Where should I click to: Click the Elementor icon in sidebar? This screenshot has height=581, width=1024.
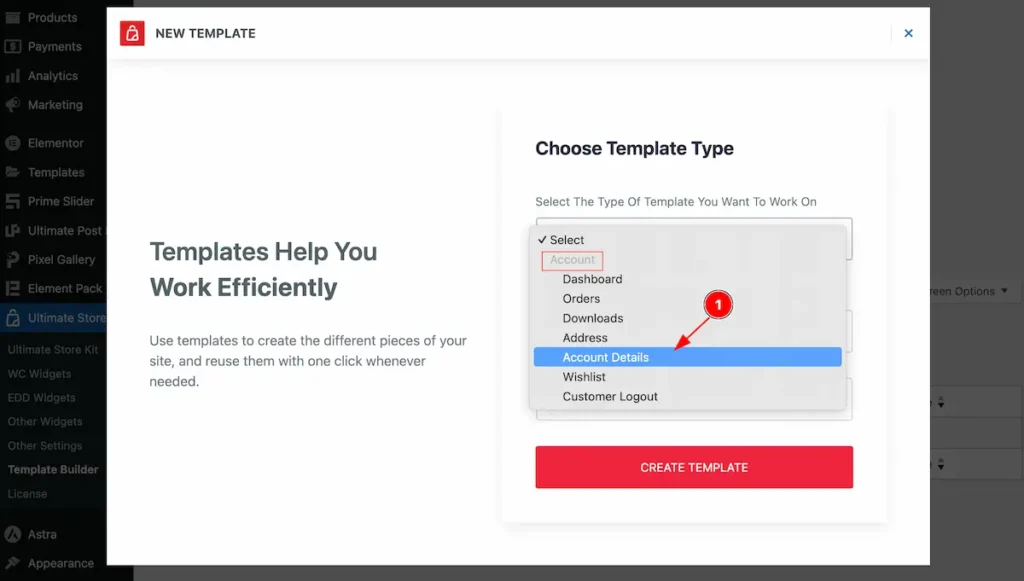point(13,143)
